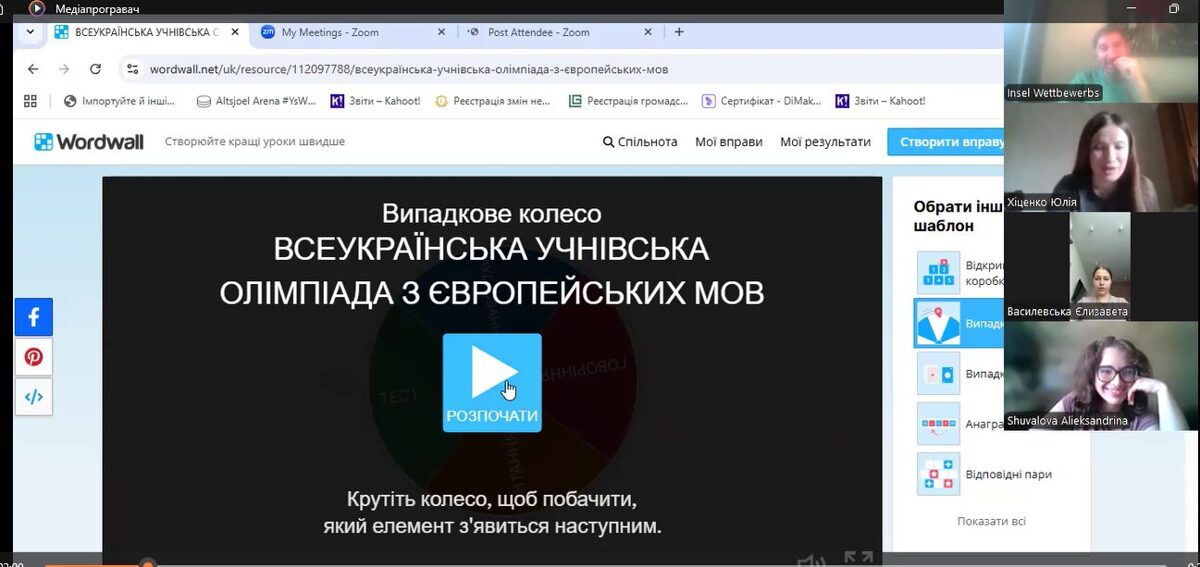Start the wheel with РОЗПОЧАТИ play button
1200x567 pixels.
click(492, 382)
